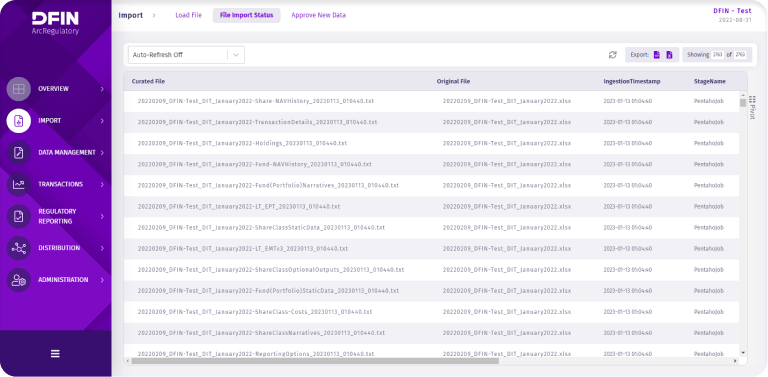Toggle the hamburger menu to collapse sidebar
Screen dimensions: 768x377
point(55,353)
